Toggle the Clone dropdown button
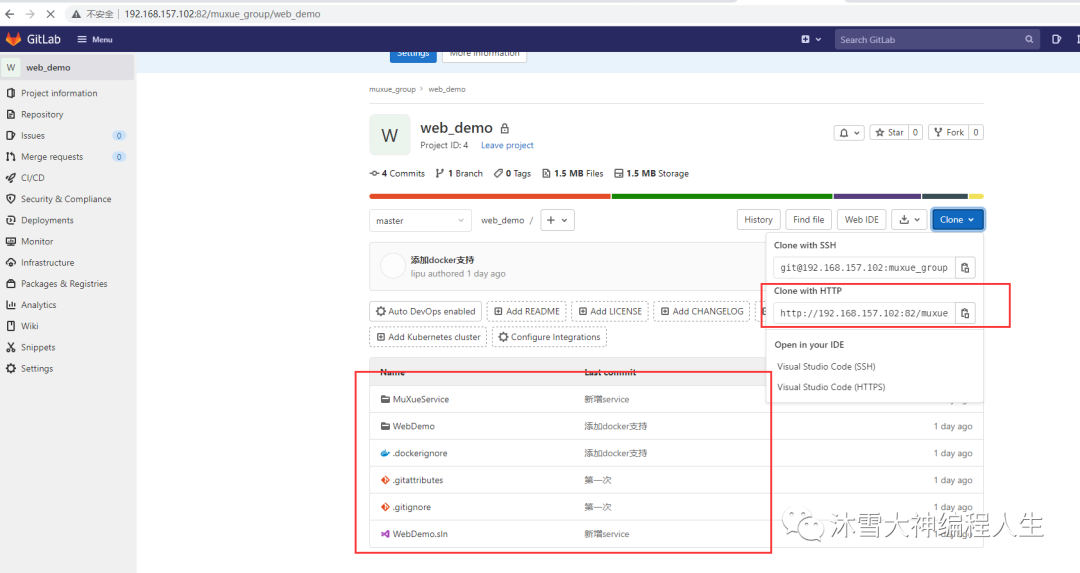1080x573 pixels. point(957,220)
